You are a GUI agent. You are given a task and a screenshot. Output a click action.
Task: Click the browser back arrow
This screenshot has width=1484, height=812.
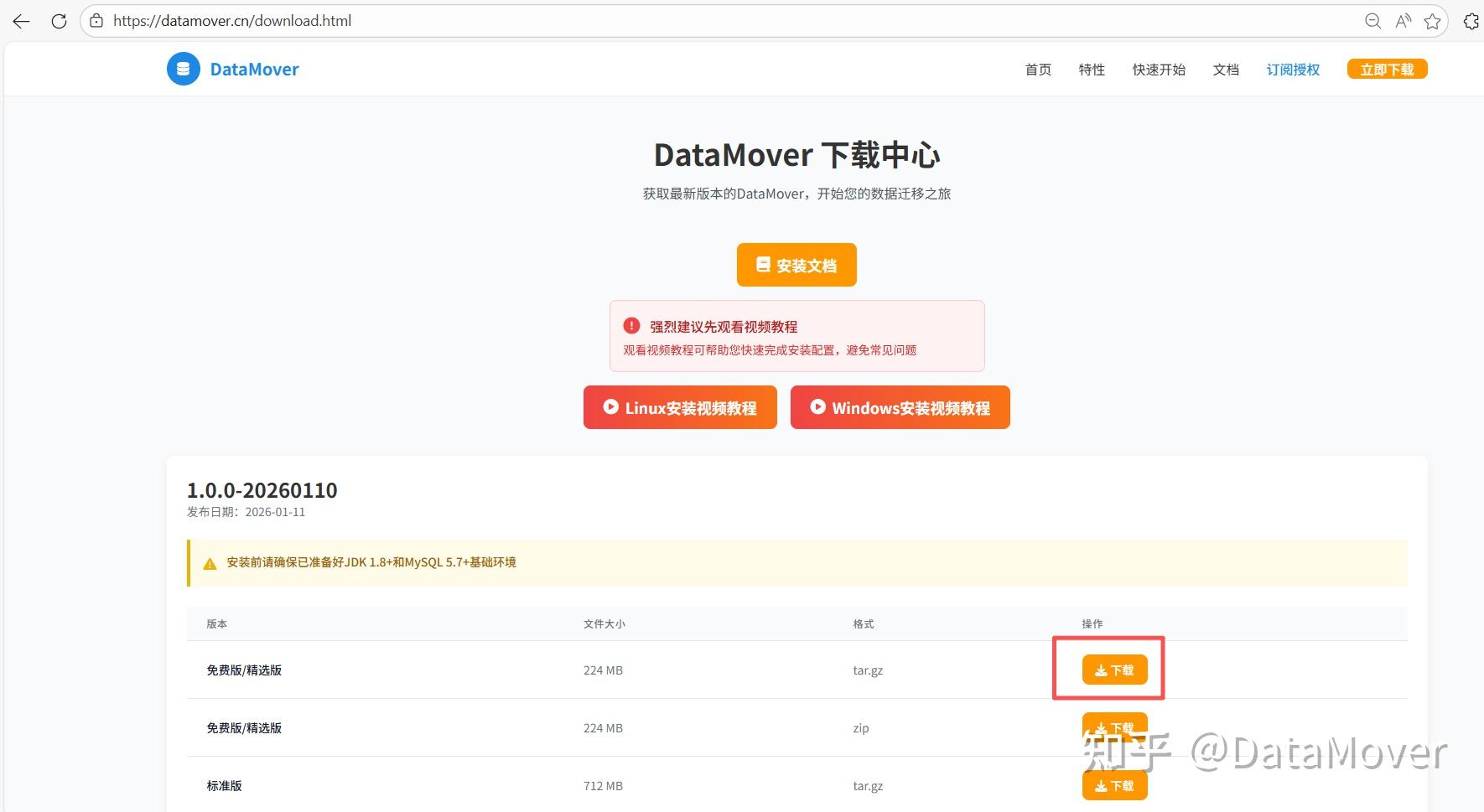[x=20, y=20]
